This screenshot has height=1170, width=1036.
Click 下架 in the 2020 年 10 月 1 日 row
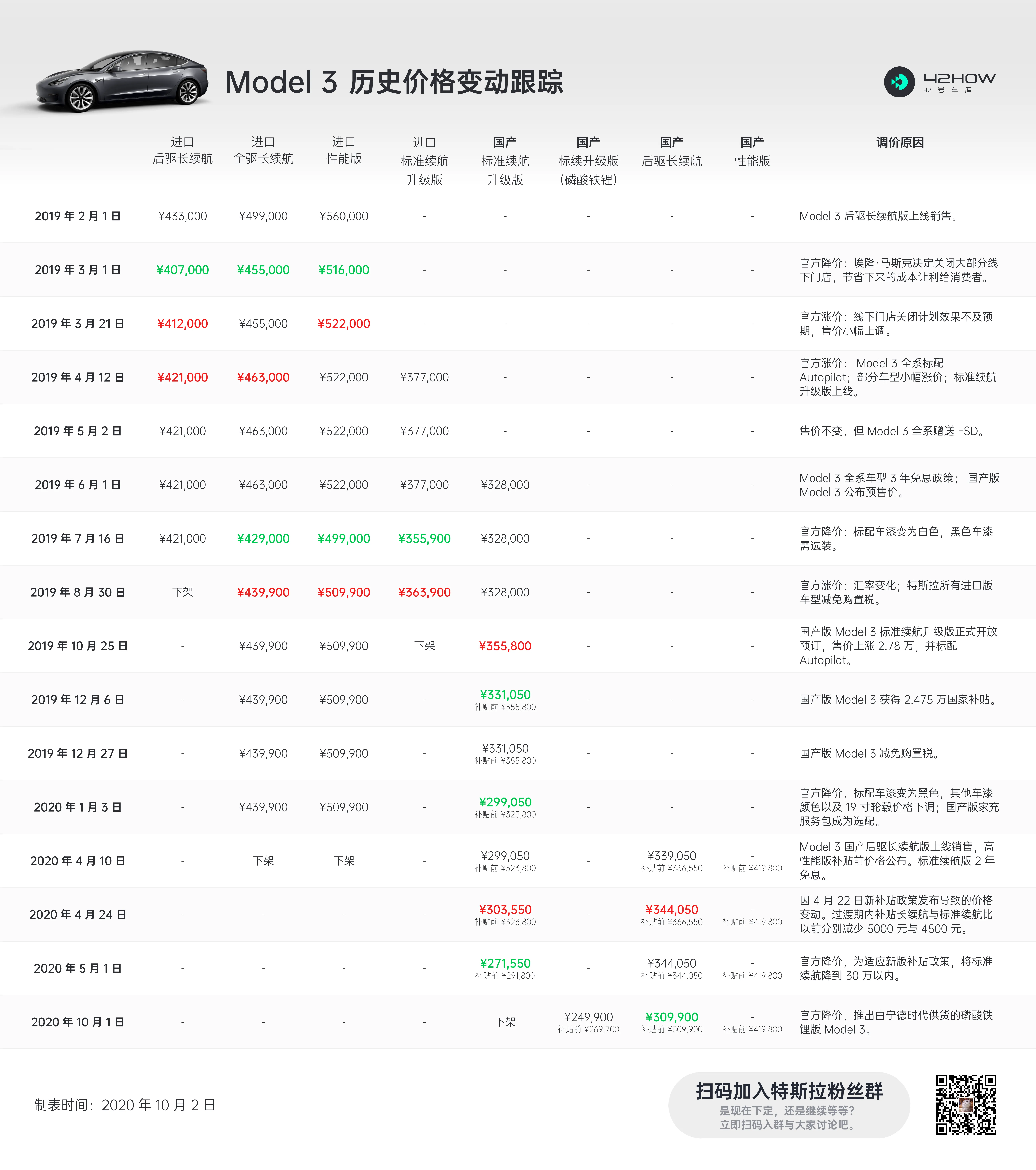point(505,1022)
